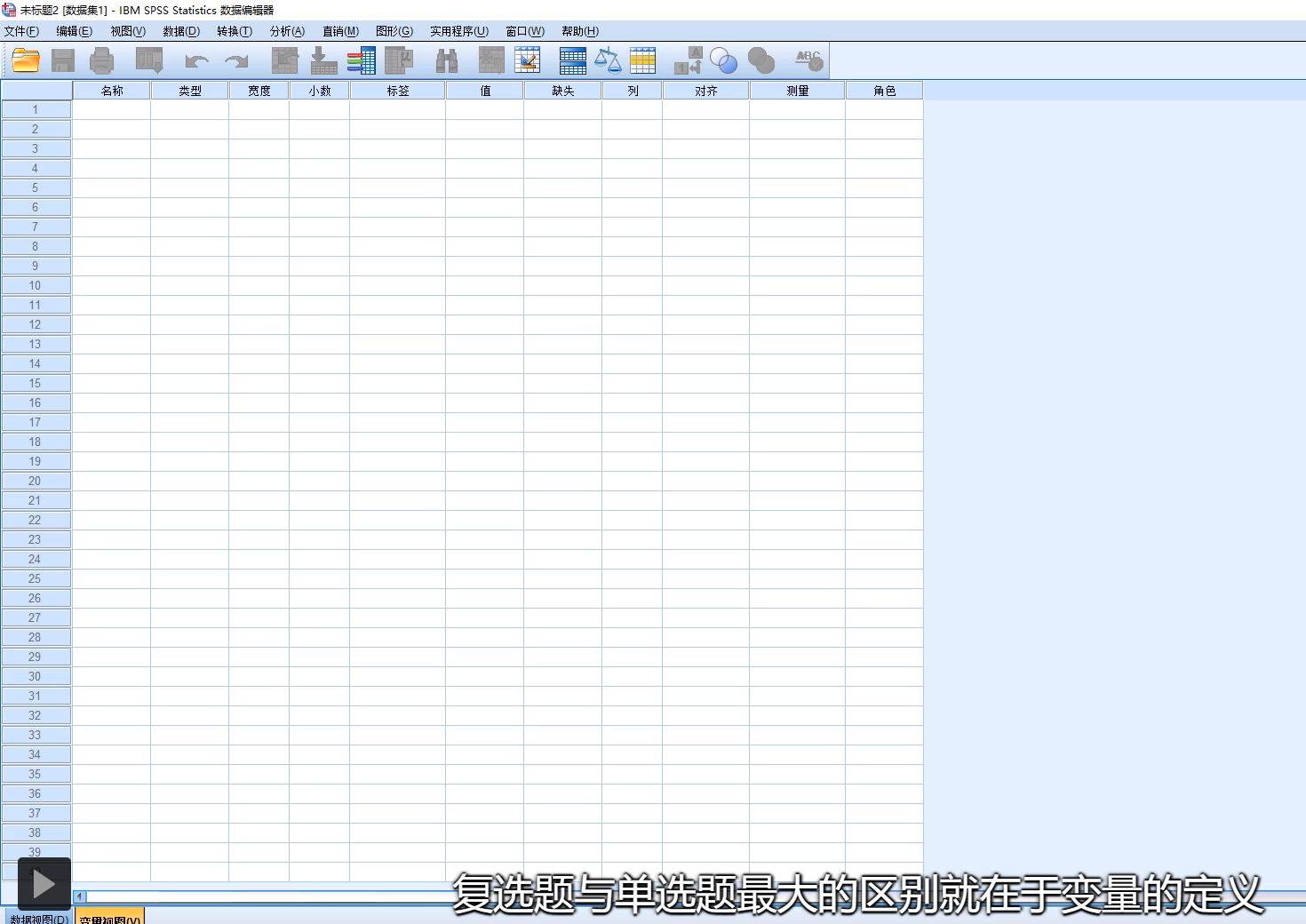Open the 窗口(W) menu
The image size is (1306, 924).
pyautogui.click(x=525, y=31)
